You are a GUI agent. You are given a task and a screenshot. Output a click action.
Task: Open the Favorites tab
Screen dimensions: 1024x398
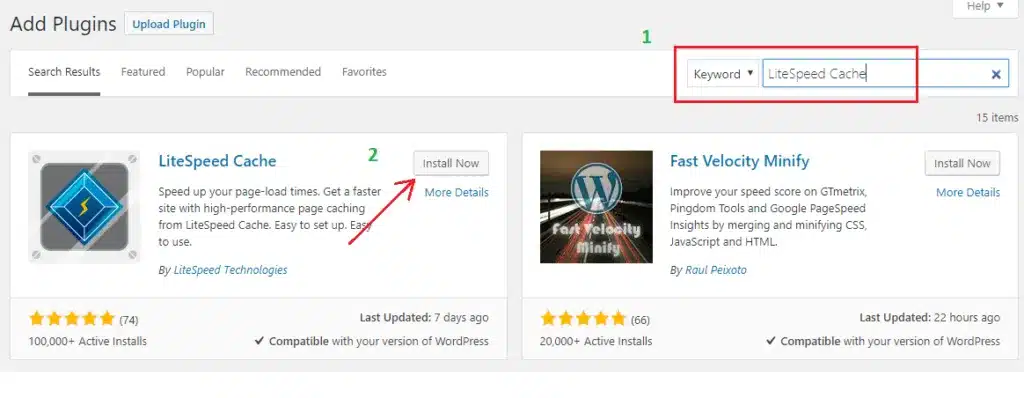(x=364, y=72)
